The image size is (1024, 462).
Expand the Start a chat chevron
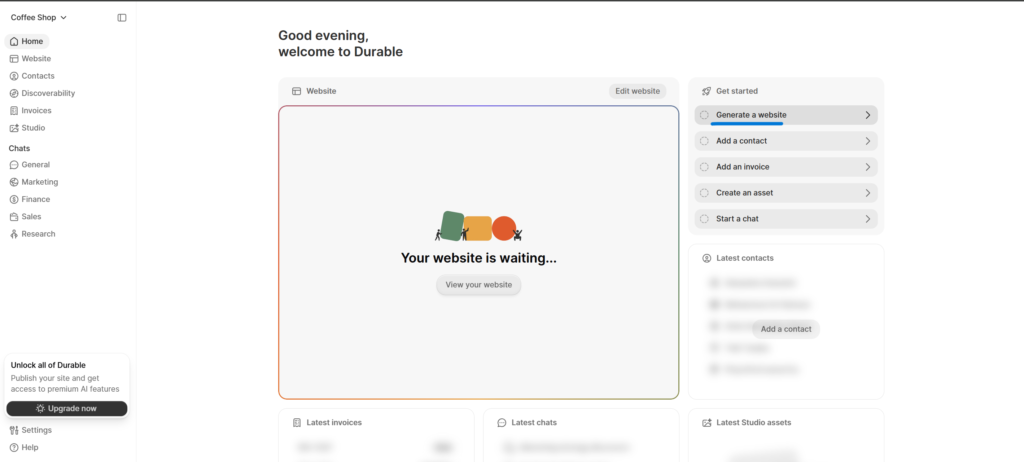pyautogui.click(x=867, y=219)
